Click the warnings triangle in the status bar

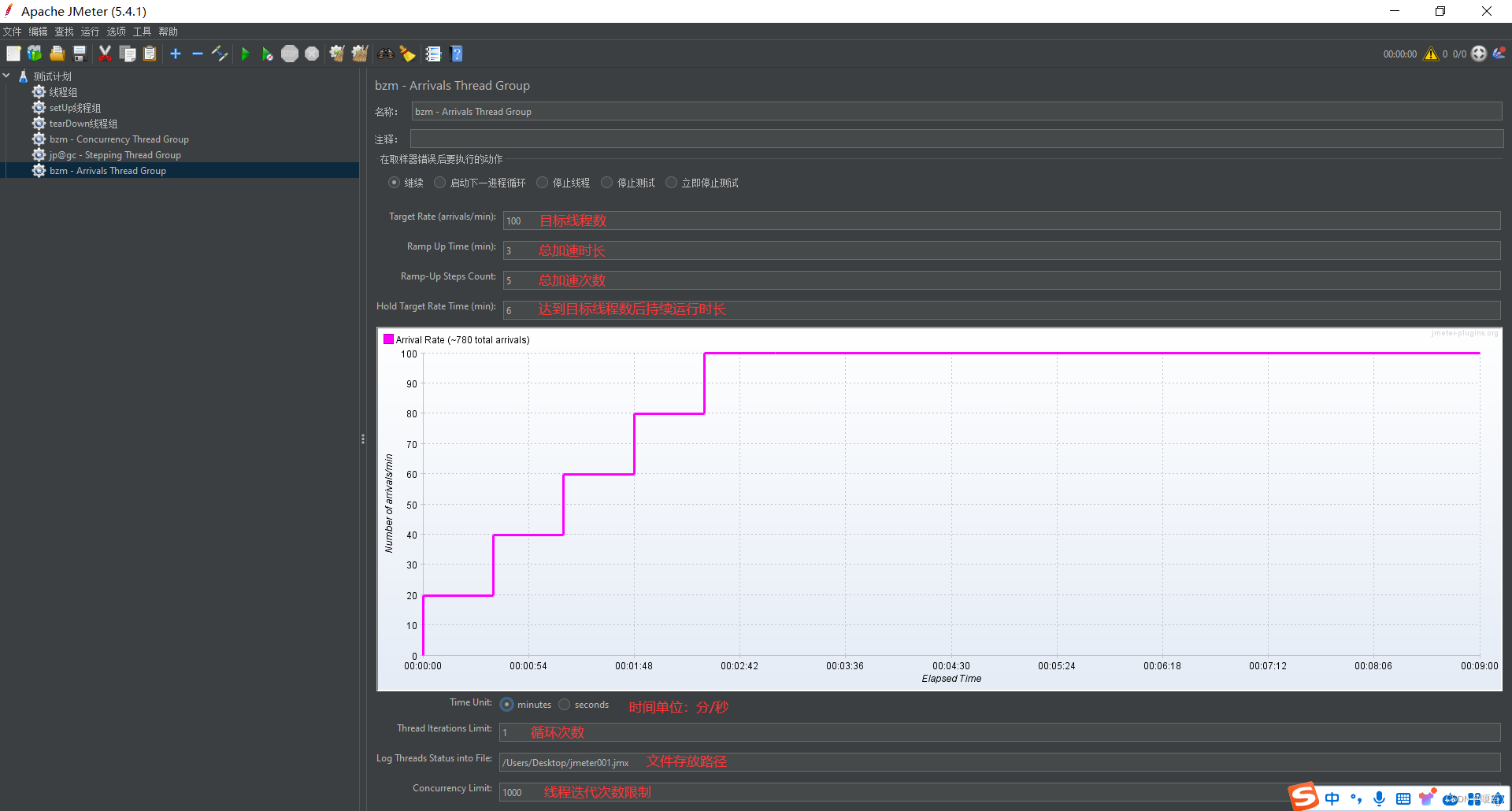point(1431,54)
